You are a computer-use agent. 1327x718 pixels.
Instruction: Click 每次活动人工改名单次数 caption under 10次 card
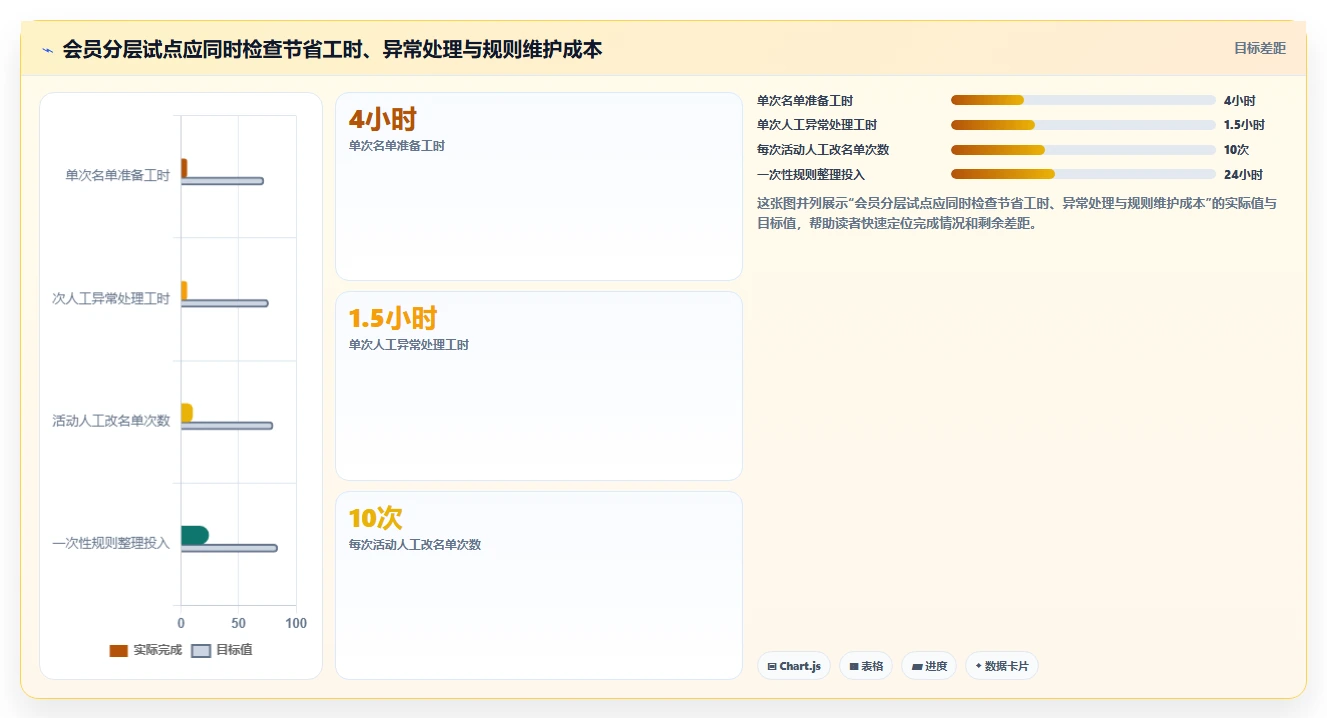click(x=415, y=545)
